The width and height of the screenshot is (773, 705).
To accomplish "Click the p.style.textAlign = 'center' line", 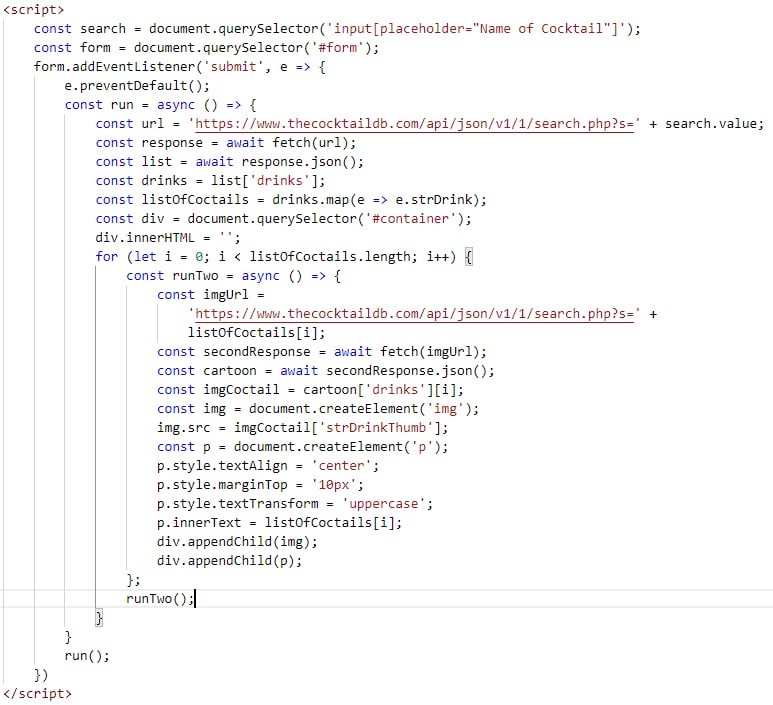I will coord(268,466).
